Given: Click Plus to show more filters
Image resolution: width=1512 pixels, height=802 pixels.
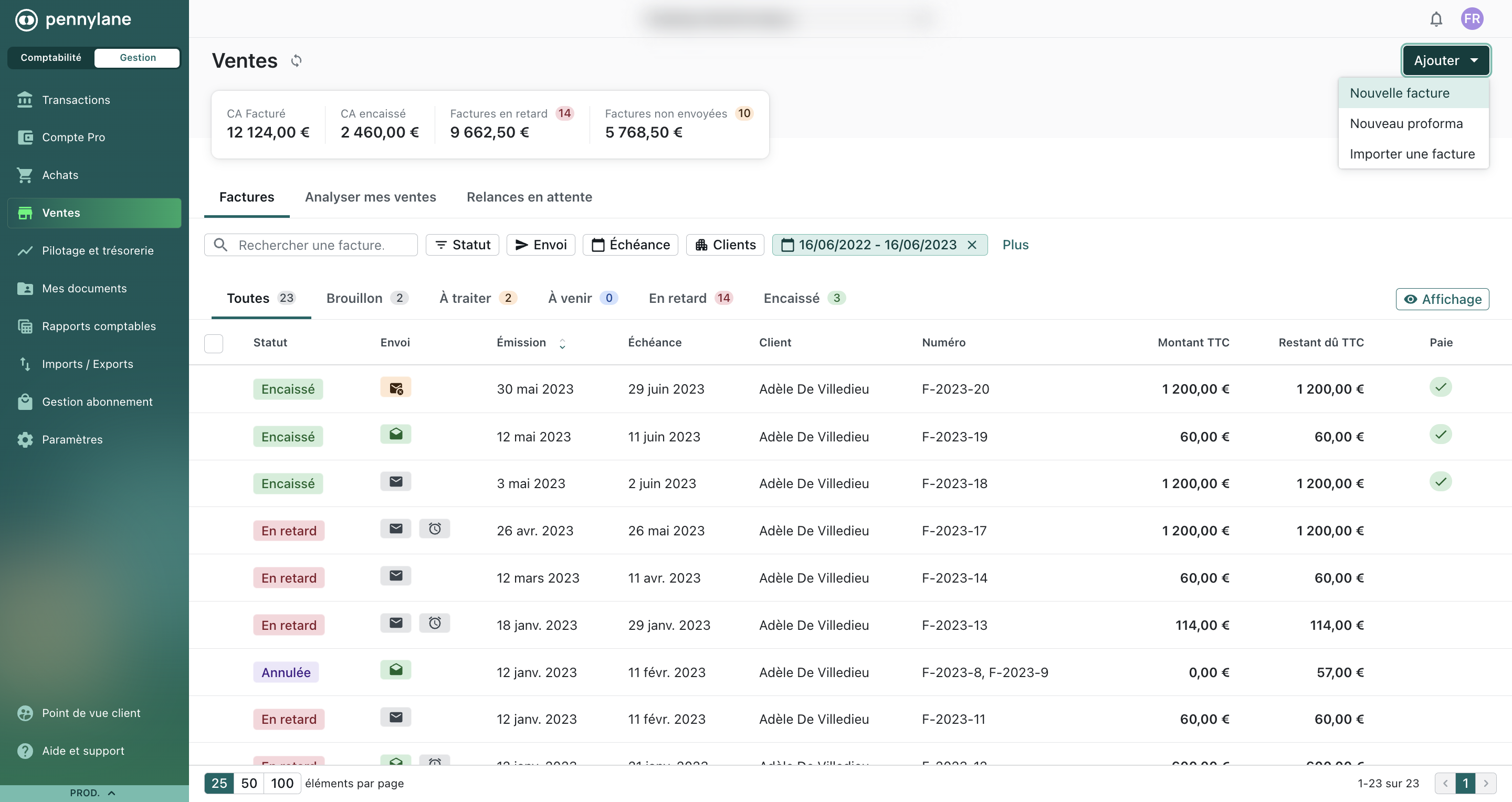Looking at the screenshot, I should tap(1015, 245).
